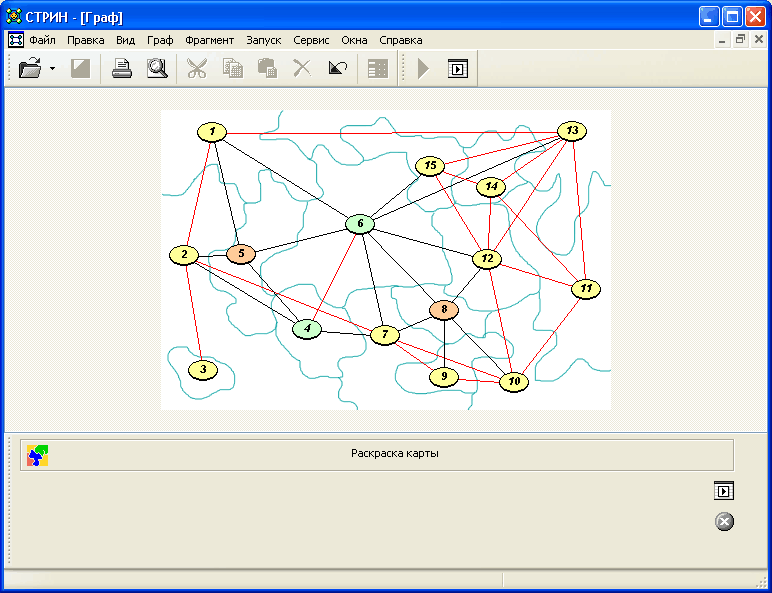This screenshot has width=772, height=593.
Task: Click the Print toolbar icon
Action: pyautogui.click(x=122, y=68)
